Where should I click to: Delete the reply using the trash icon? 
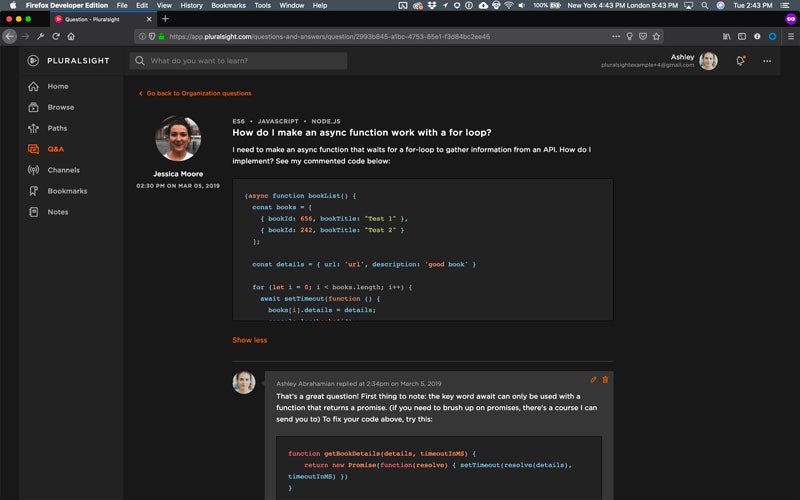[x=605, y=380]
